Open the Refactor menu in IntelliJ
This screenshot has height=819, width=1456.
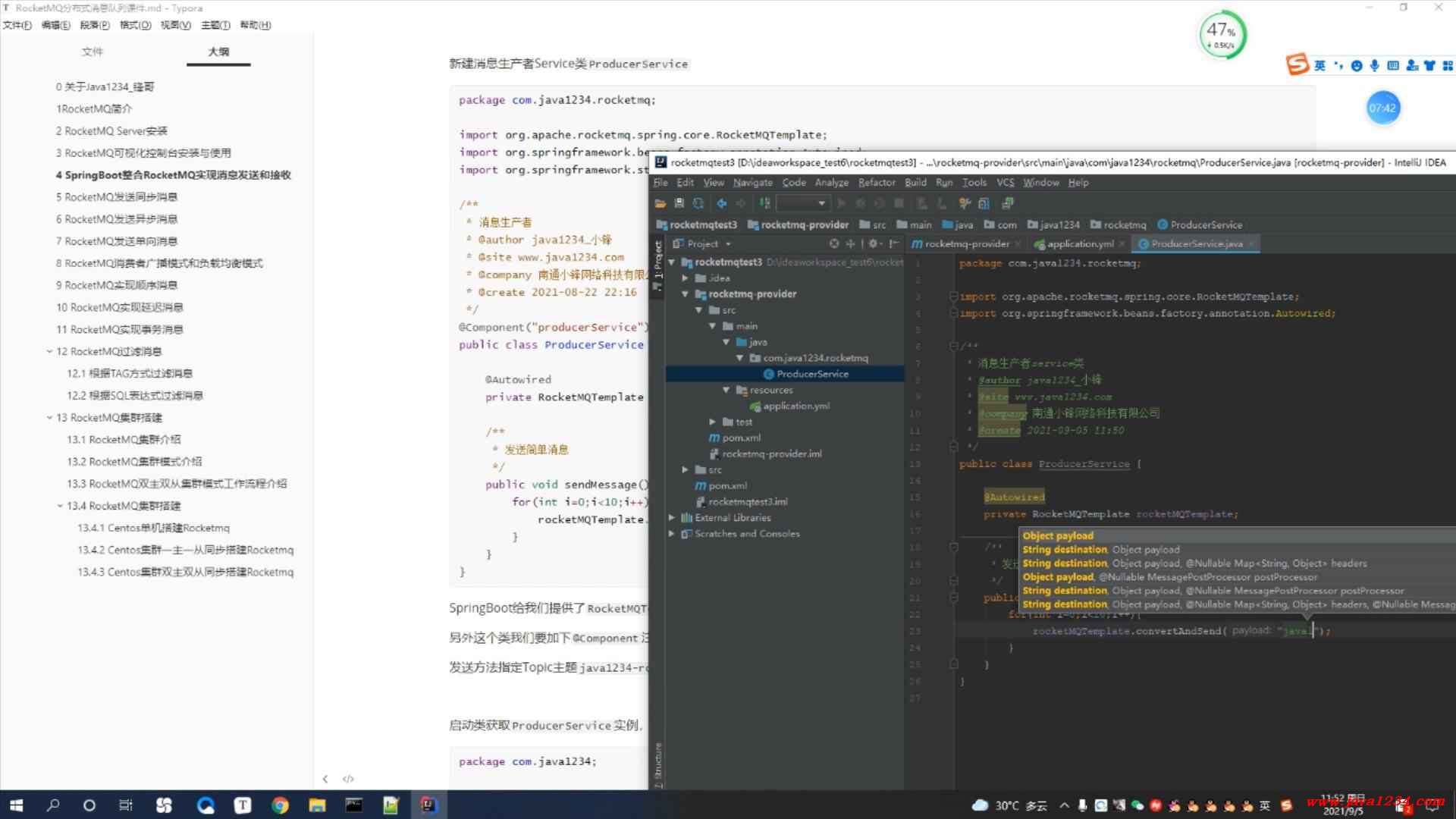877,182
